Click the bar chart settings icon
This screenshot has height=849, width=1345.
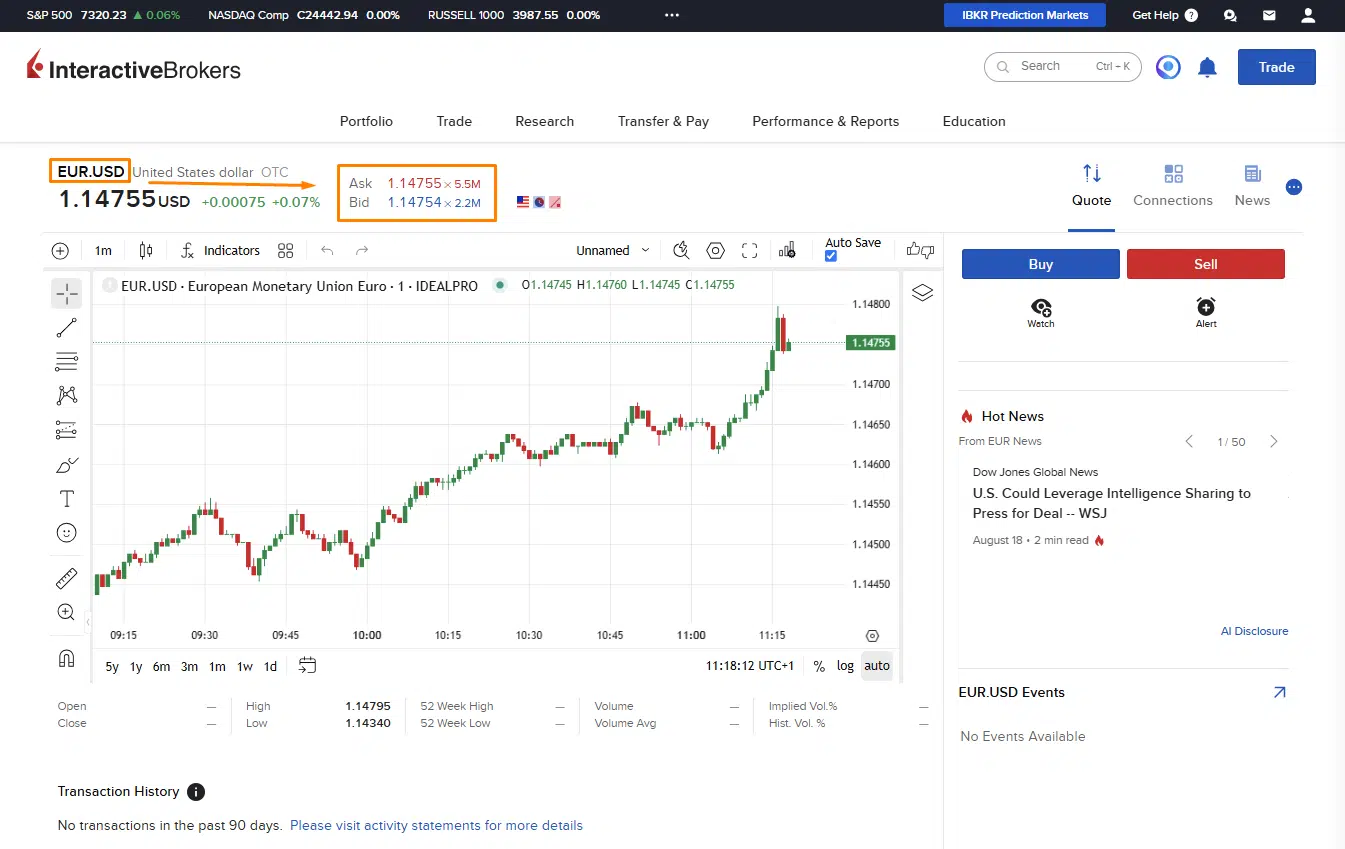(787, 250)
